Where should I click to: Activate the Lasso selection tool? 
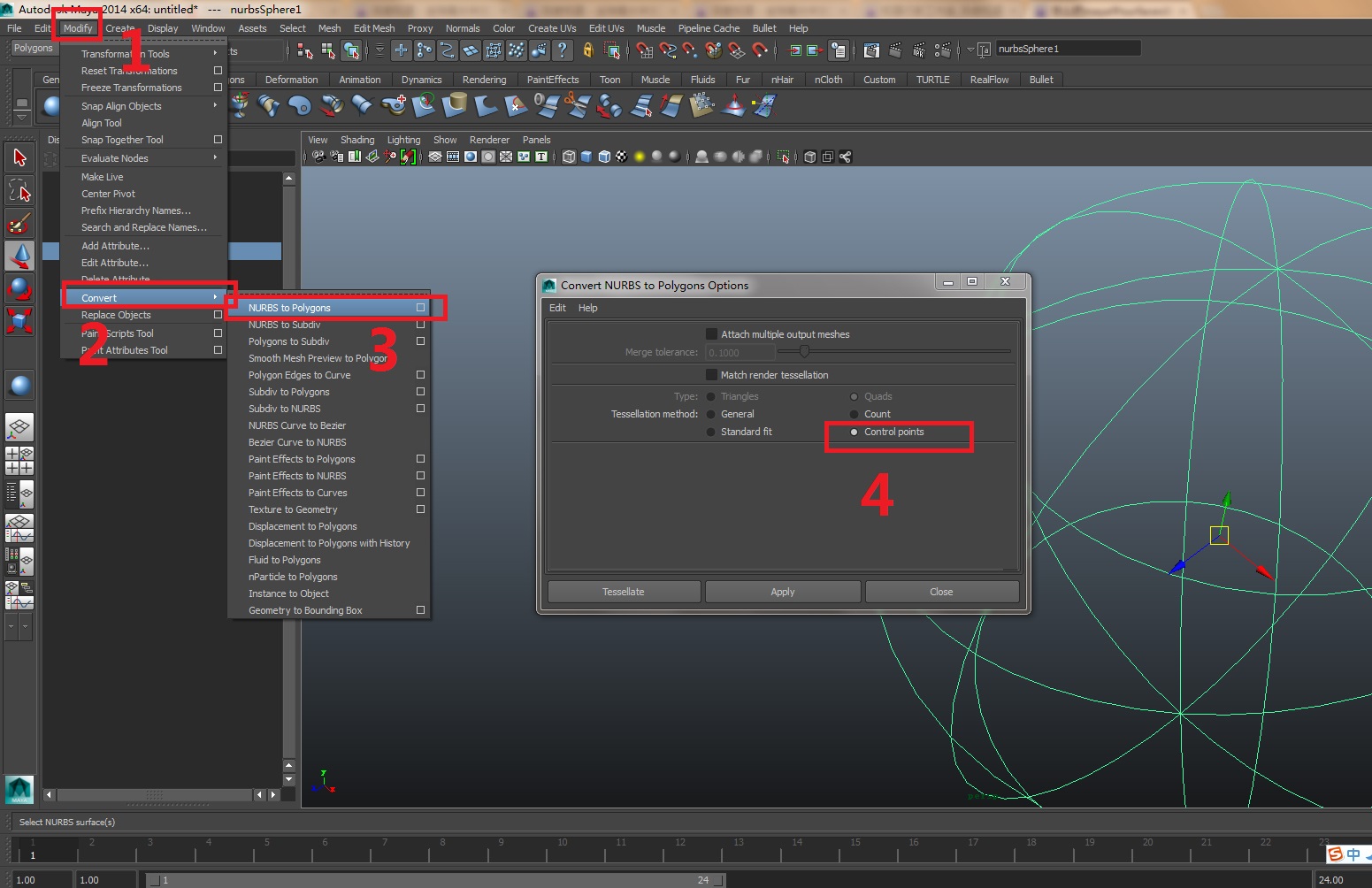19,189
